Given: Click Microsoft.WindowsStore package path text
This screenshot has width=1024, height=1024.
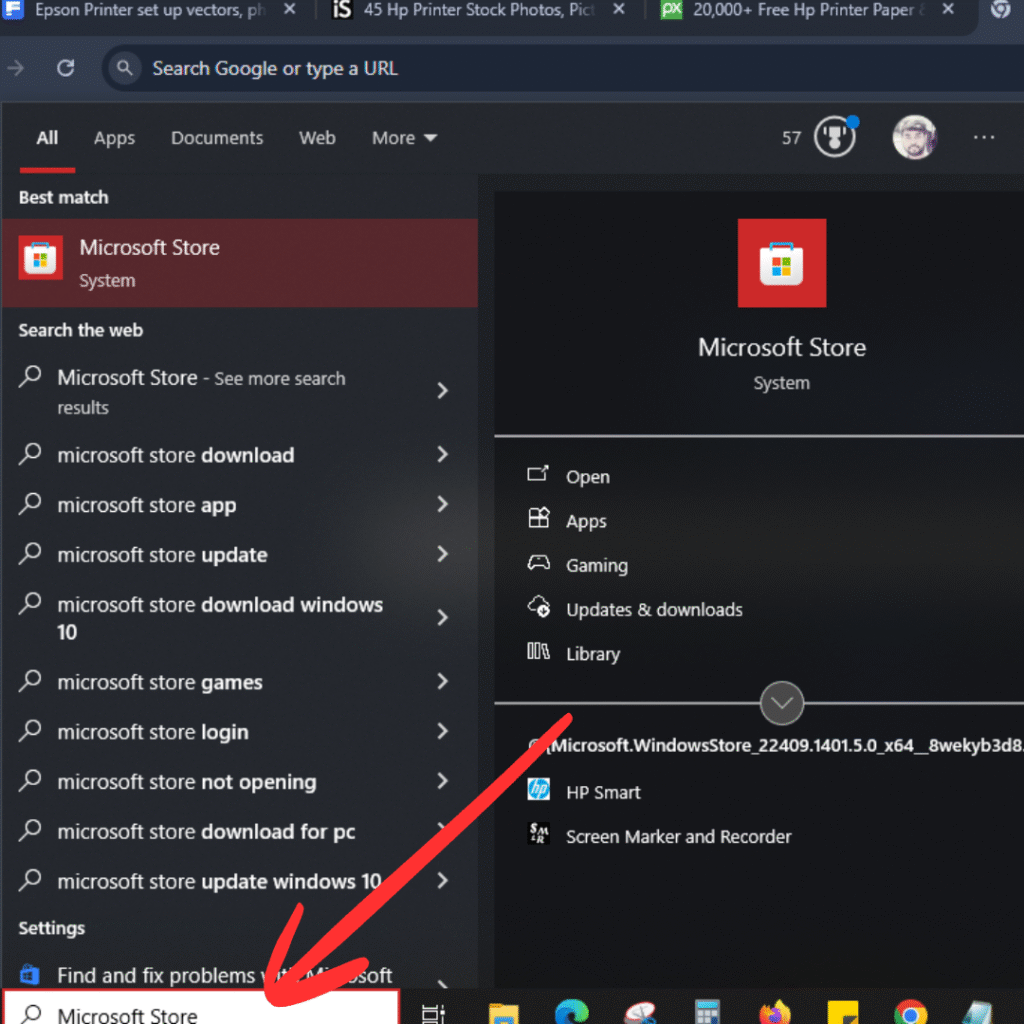Looking at the screenshot, I should pos(777,745).
